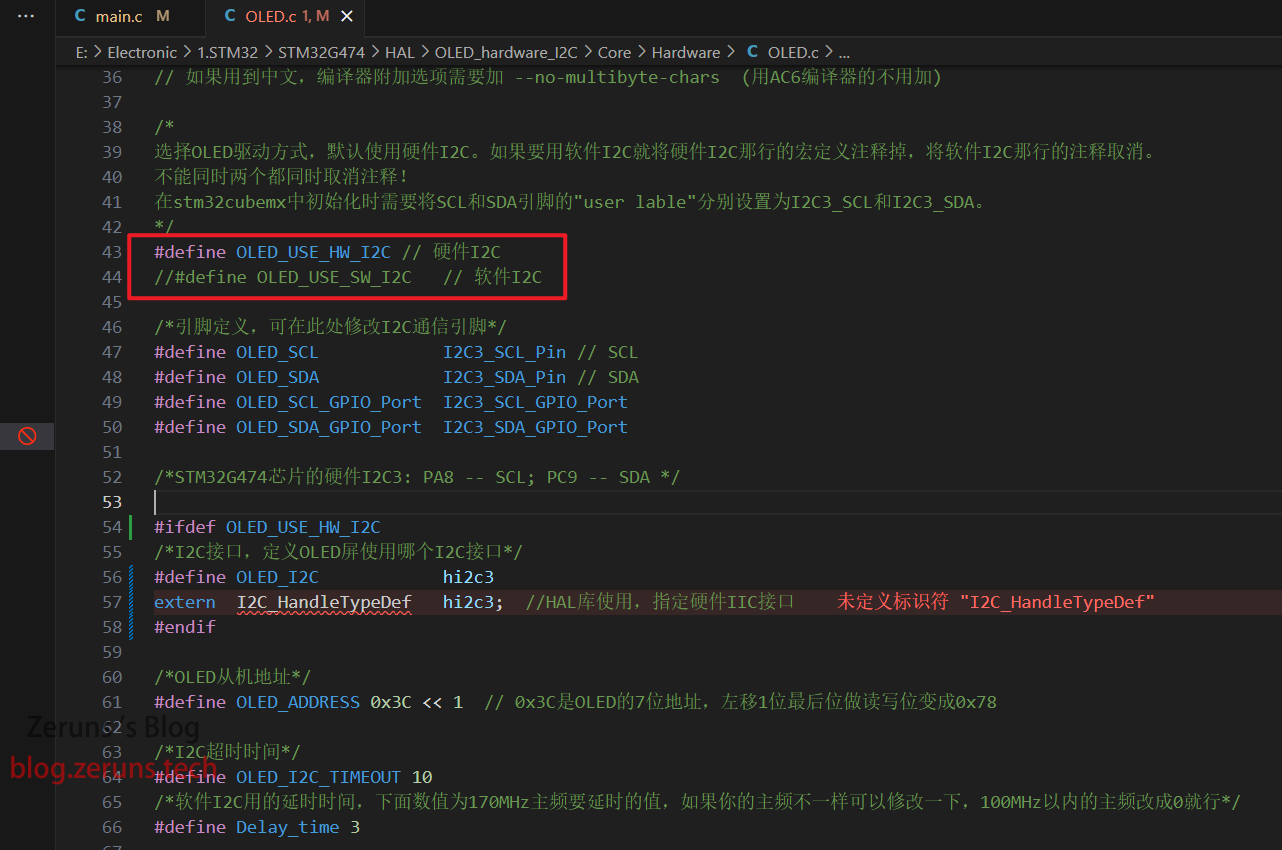Switch to the main.c tab
The image size is (1282, 850).
(x=118, y=17)
